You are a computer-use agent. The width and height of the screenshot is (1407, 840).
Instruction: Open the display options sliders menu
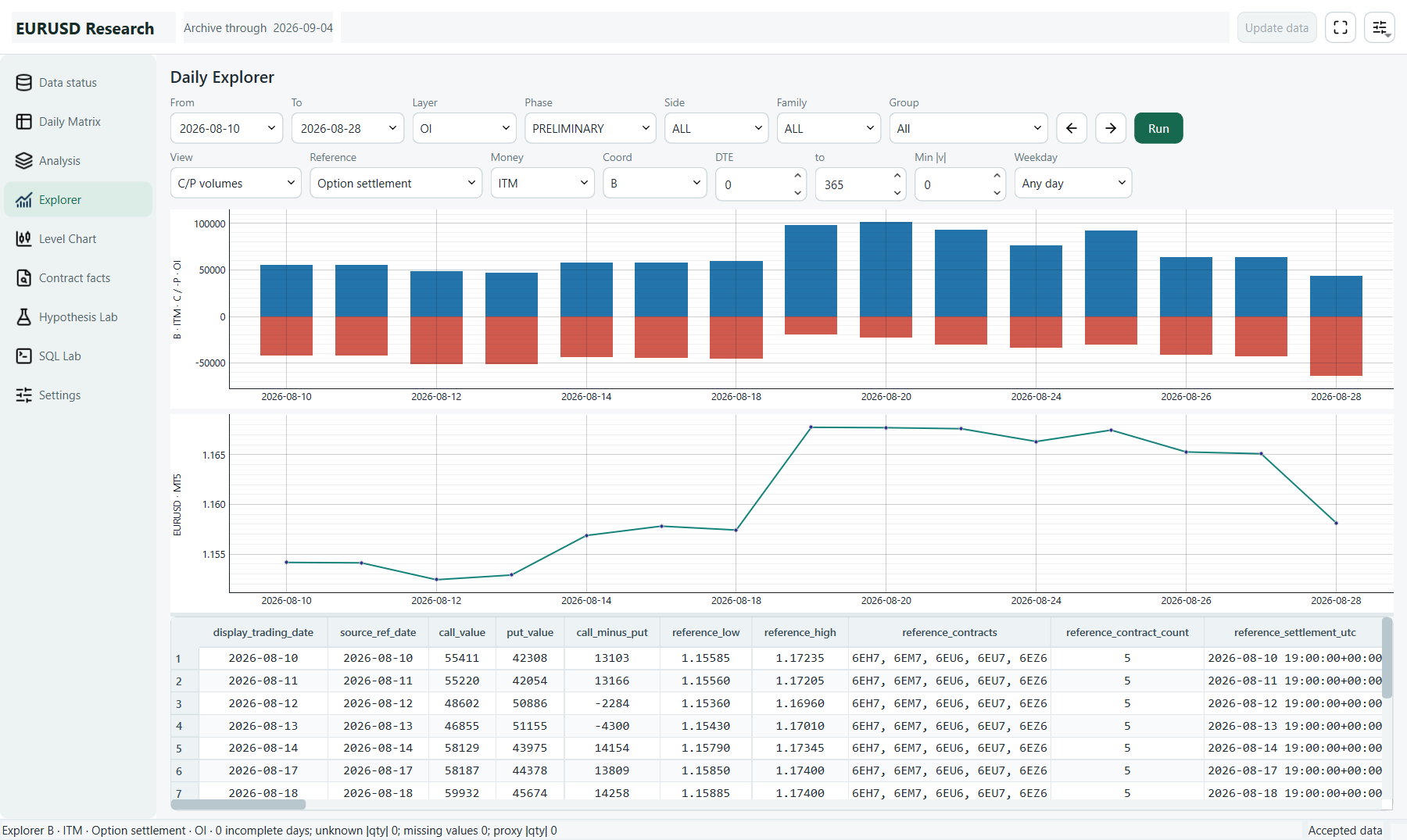[x=1380, y=28]
